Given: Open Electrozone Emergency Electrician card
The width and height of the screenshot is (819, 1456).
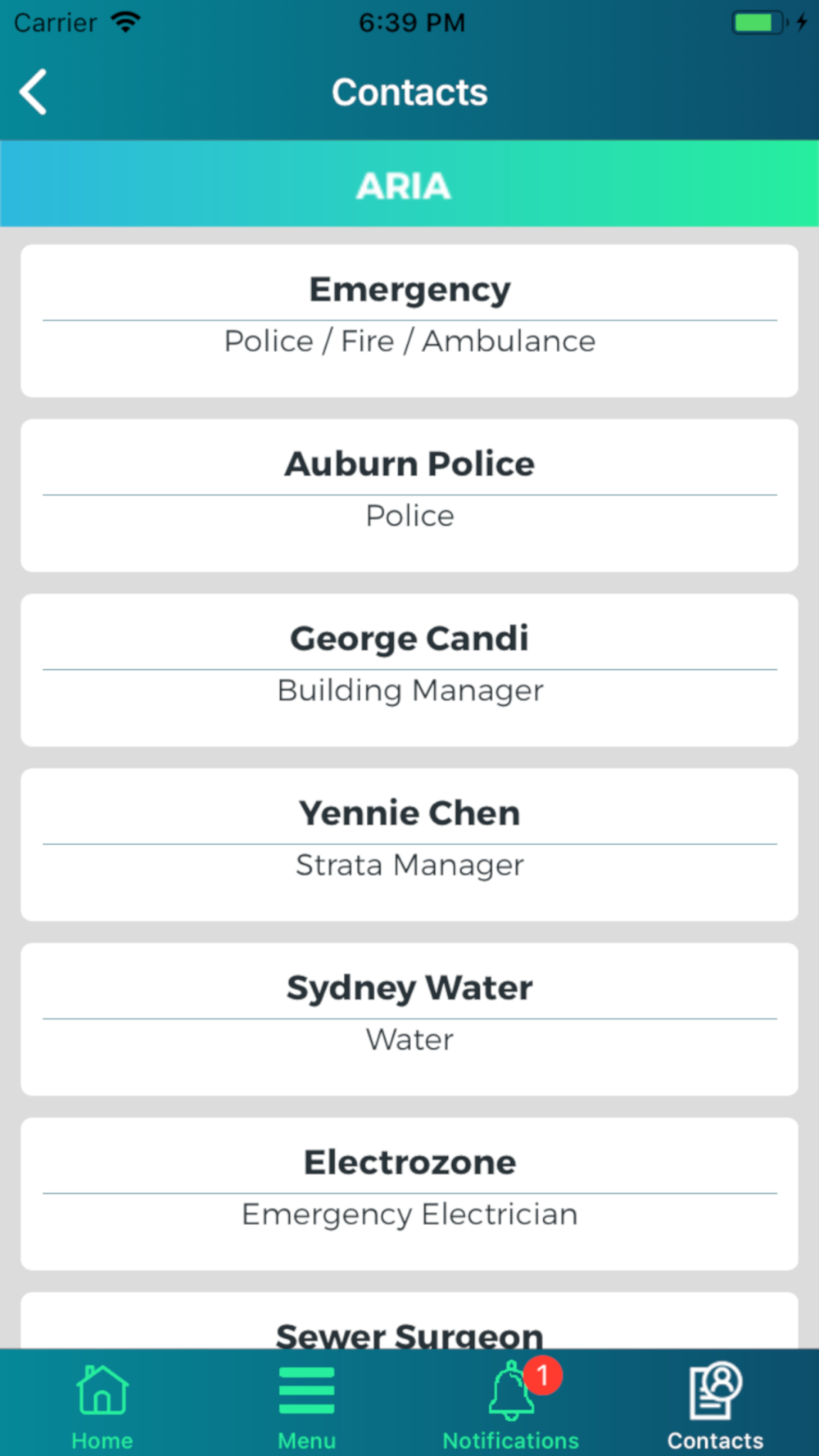Looking at the screenshot, I should coord(409,1193).
